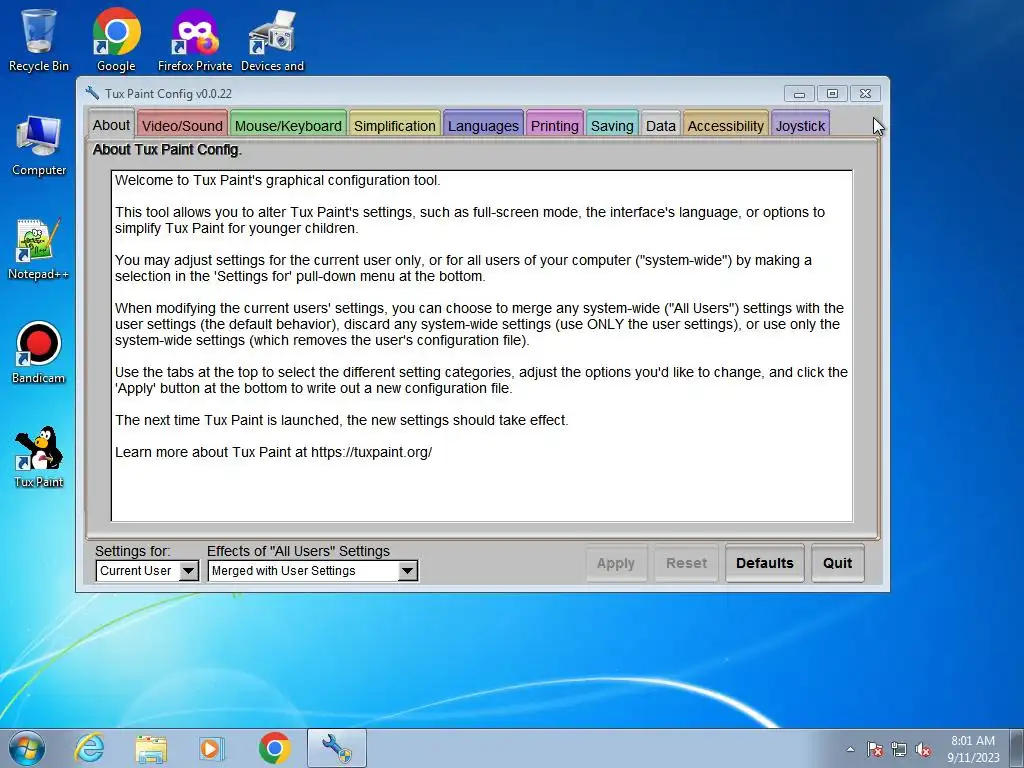Open Firefox Private desktop shortcut
Image resolution: width=1024 pixels, height=768 pixels.
click(x=195, y=39)
